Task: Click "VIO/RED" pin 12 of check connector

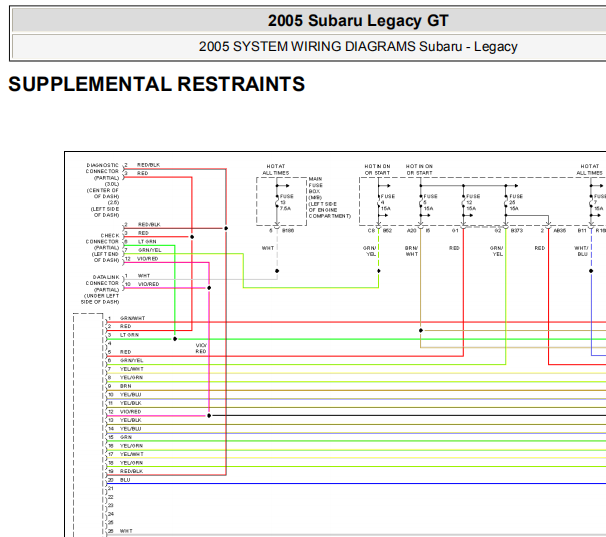Action: point(148,259)
